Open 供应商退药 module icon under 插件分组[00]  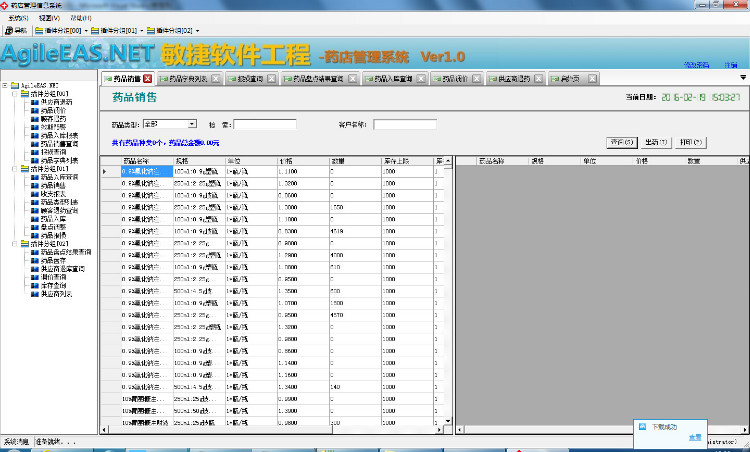click(x=34, y=102)
